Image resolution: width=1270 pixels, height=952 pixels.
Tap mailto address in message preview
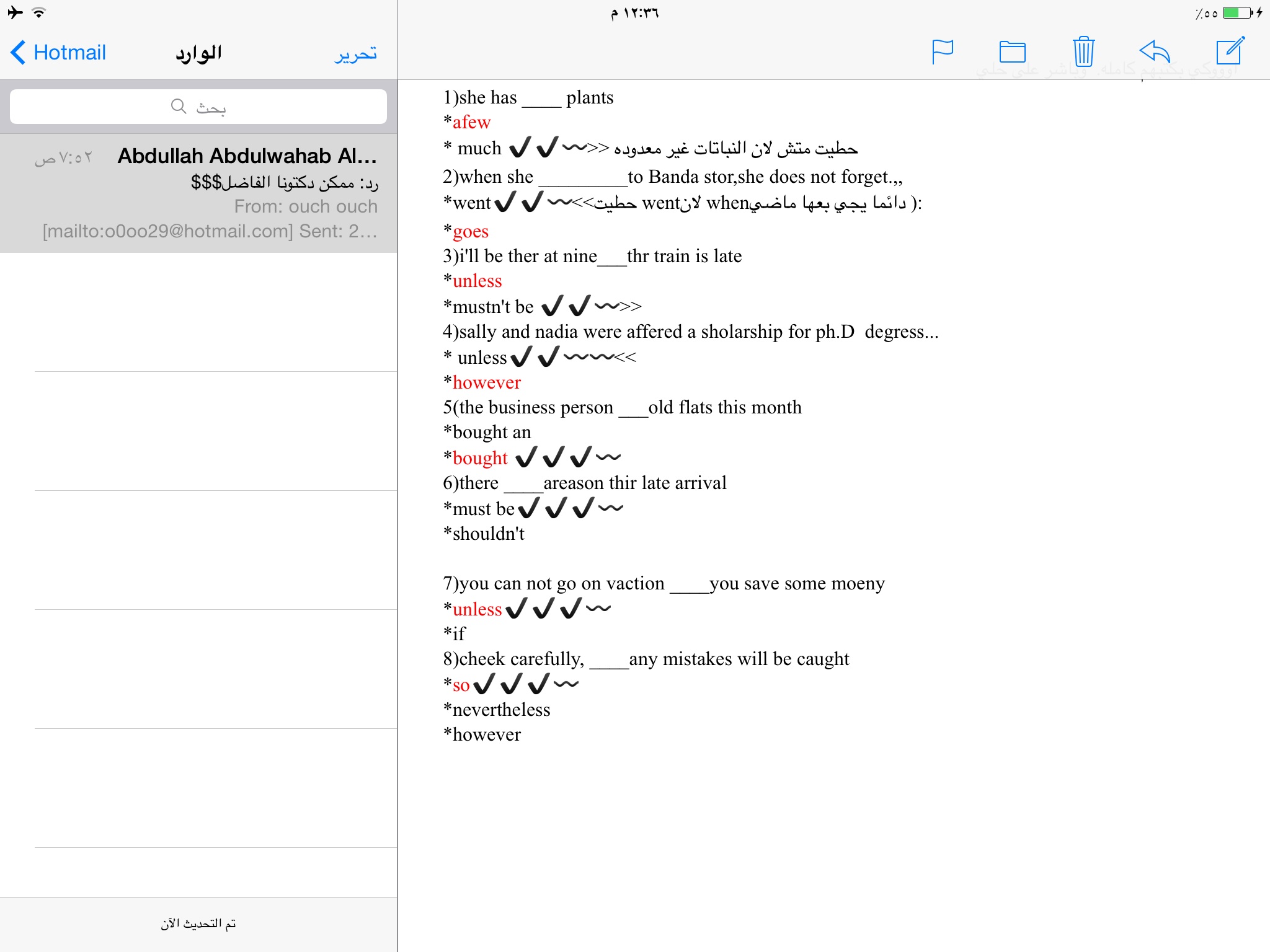[x=167, y=231]
